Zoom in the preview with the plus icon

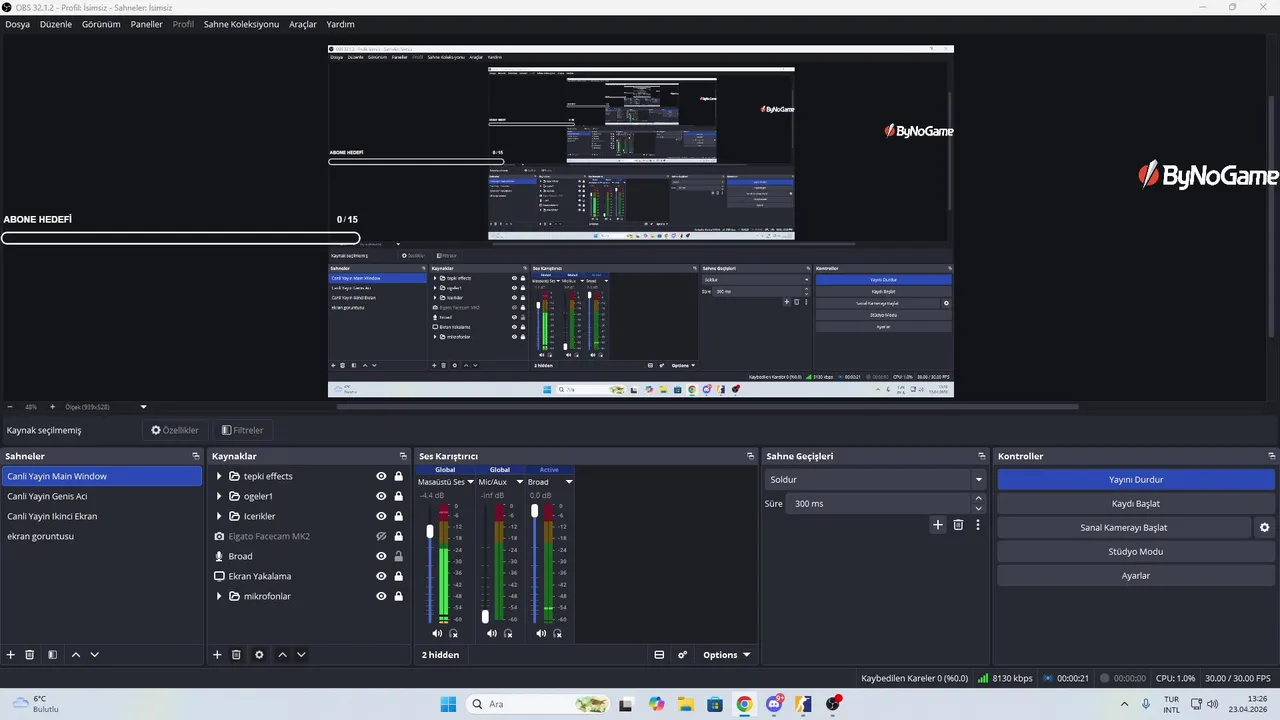tap(52, 407)
